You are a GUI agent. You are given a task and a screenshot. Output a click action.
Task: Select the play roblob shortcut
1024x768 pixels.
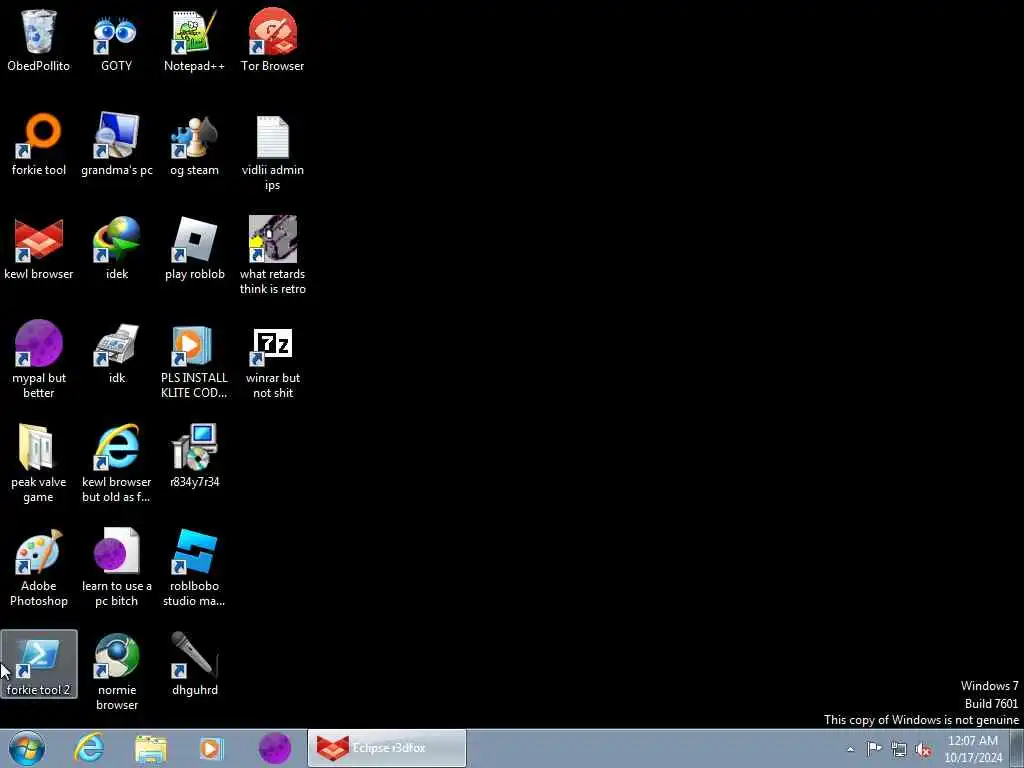pos(194,249)
